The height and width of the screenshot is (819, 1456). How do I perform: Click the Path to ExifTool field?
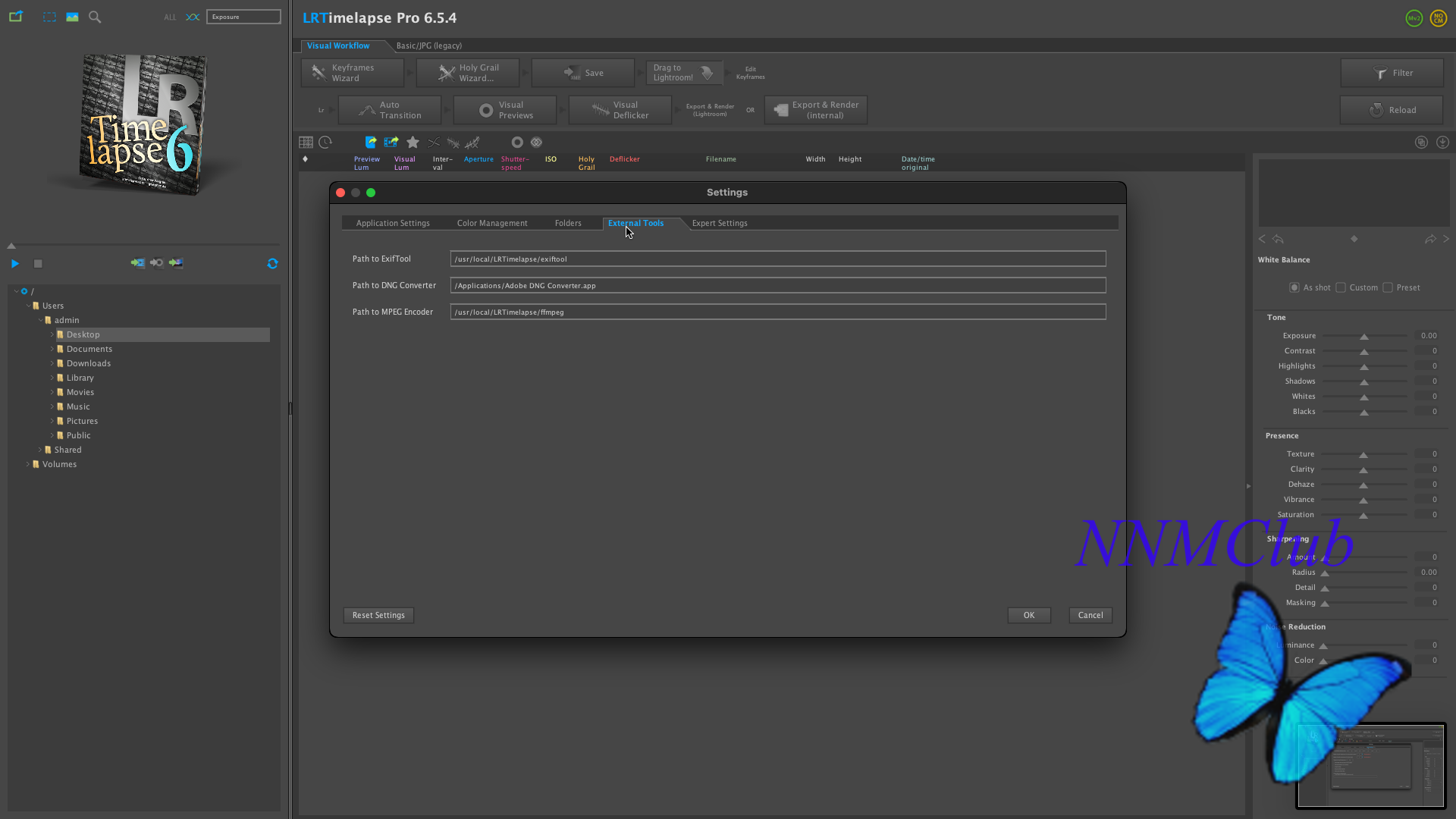pyautogui.click(x=778, y=259)
